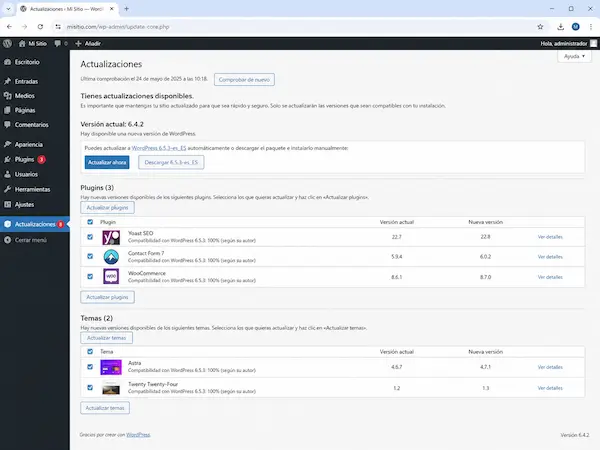Image resolution: width=600 pixels, height=450 pixels.
Task: View details for Twenty Twenty-Four
Action: 550,388
